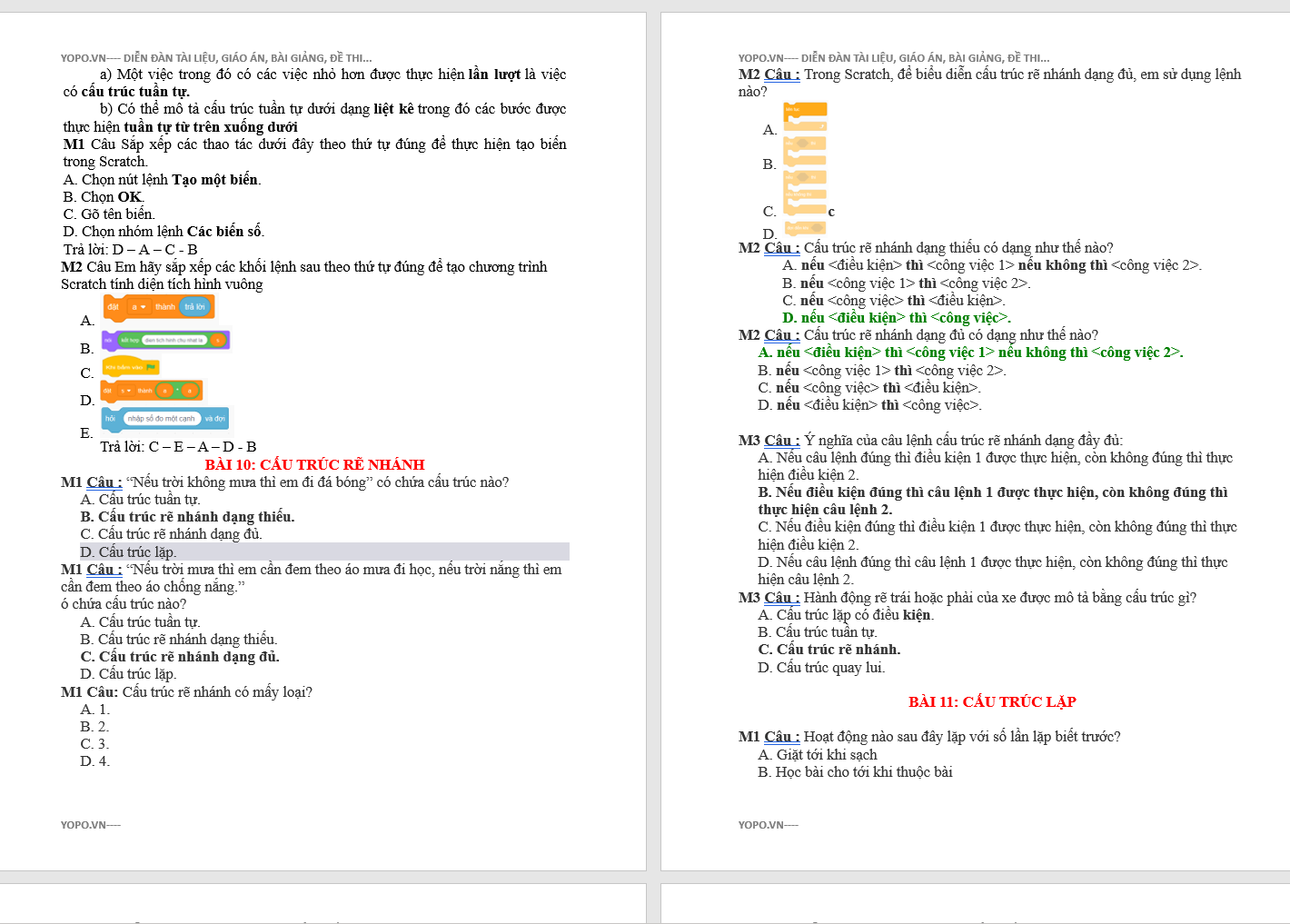Click the 'đợi đến khi' block image

coord(805,228)
